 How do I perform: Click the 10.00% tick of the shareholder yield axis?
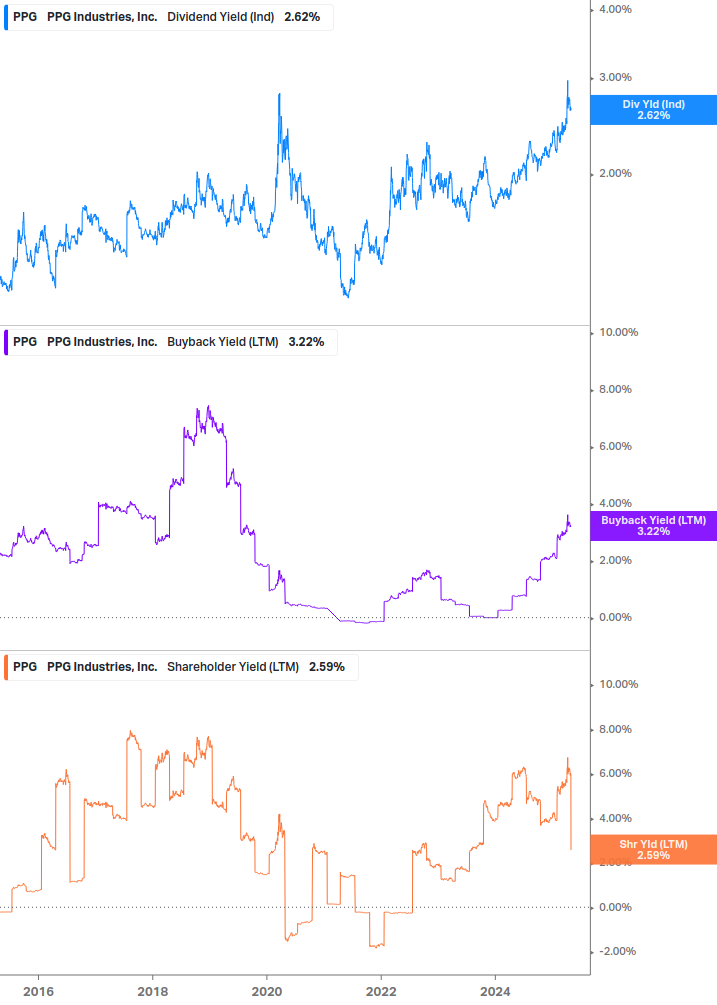point(618,684)
